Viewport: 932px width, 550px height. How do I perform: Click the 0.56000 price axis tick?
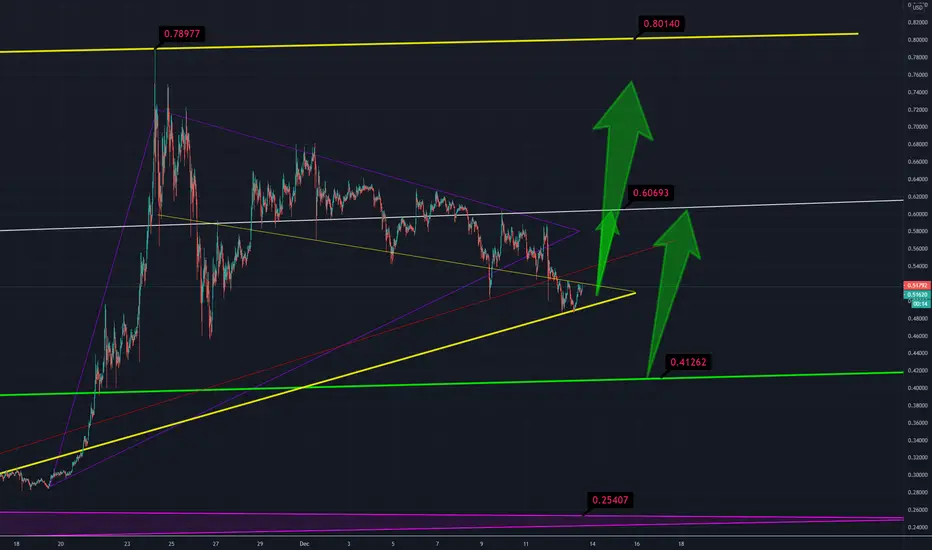coord(918,249)
